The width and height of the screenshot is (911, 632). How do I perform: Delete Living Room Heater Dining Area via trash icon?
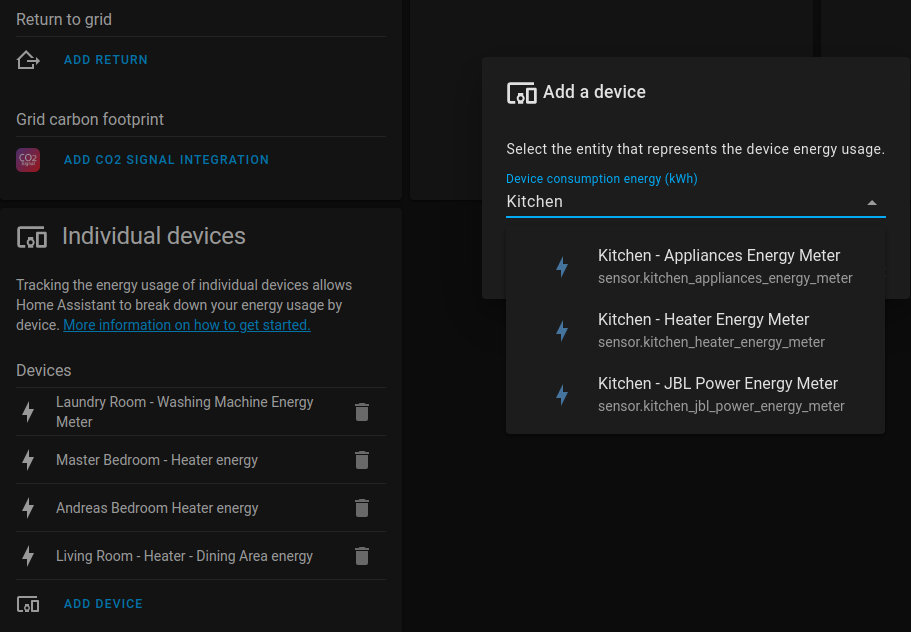point(362,556)
